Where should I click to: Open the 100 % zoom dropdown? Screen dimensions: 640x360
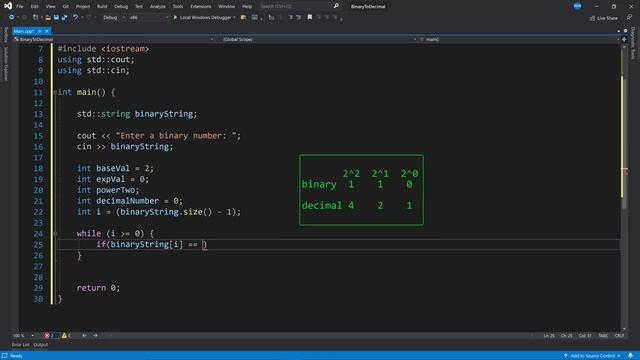(23, 336)
